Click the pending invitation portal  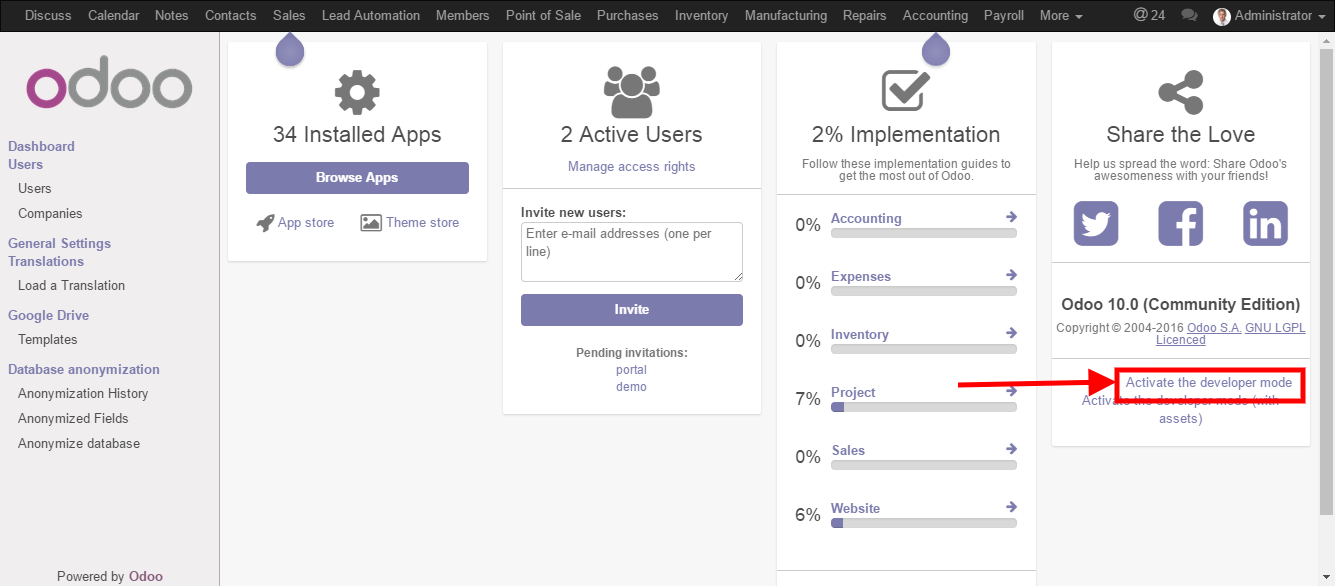point(632,370)
